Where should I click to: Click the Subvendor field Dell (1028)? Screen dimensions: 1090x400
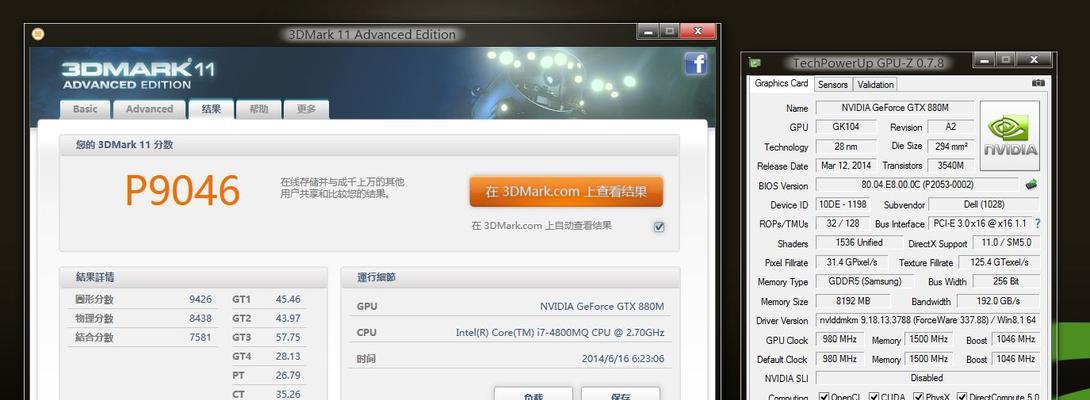(984, 205)
